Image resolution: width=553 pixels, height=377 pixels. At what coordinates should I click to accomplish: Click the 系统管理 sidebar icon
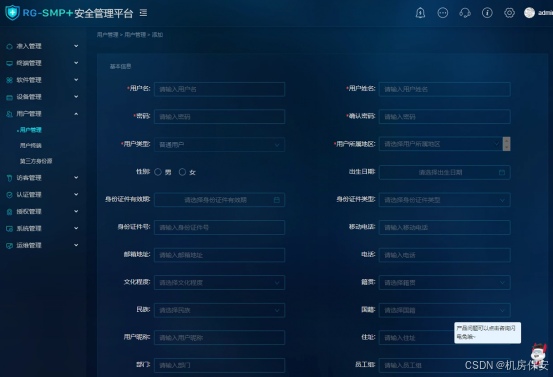point(10,229)
